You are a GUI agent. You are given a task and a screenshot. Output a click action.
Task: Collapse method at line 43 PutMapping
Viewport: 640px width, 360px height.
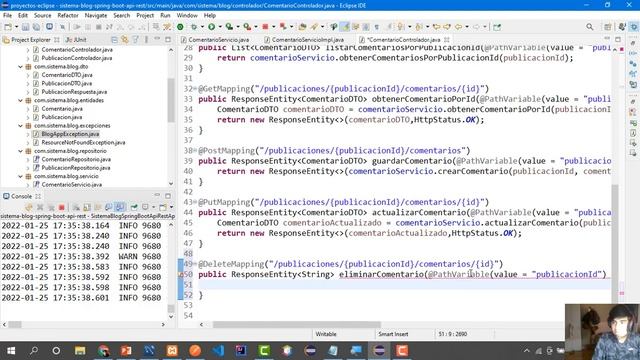196,202
